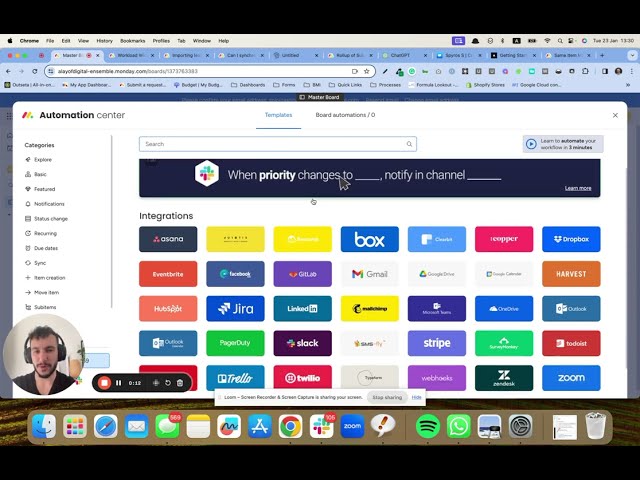Restart the Loom recording
This screenshot has height=480, width=640.
tap(168, 383)
